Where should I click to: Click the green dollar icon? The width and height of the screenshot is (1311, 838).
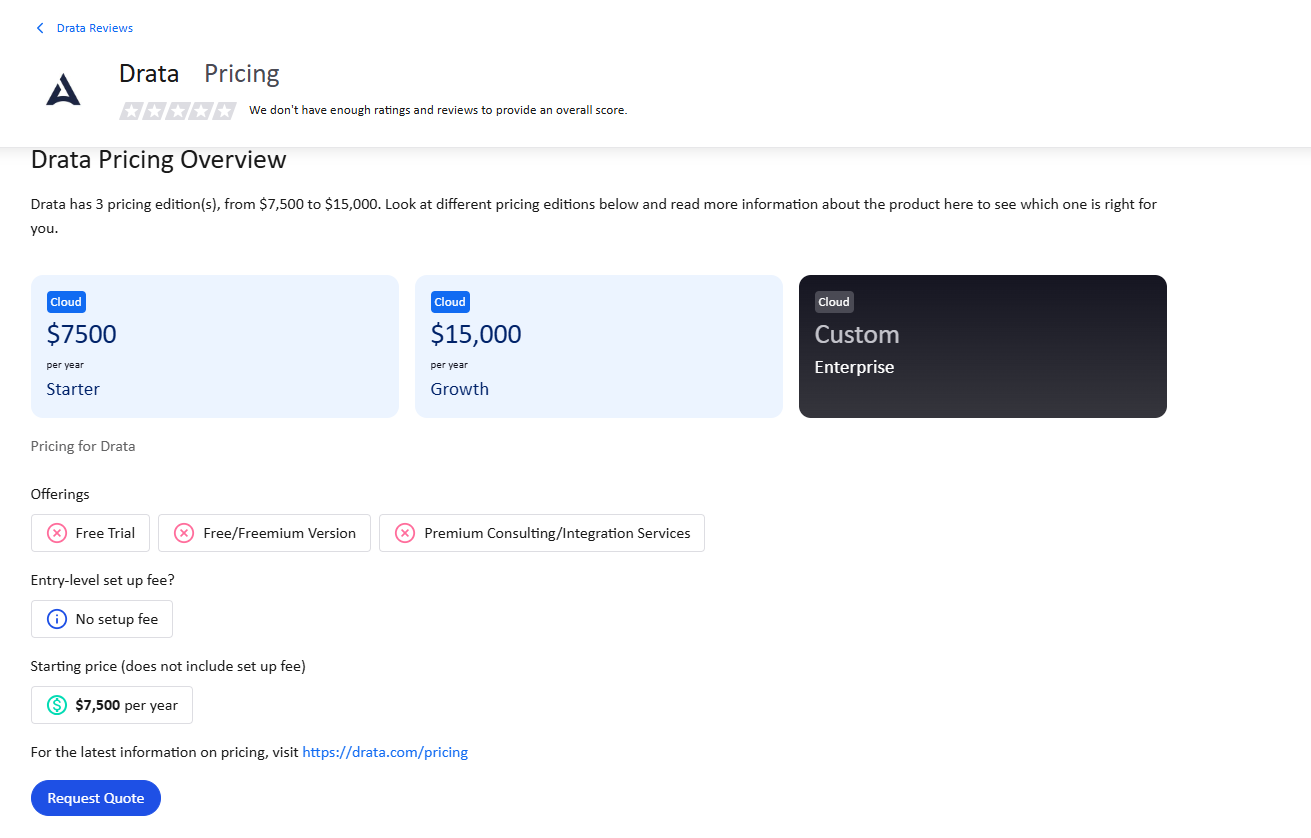pyautogui.click(x=57, y=705)
